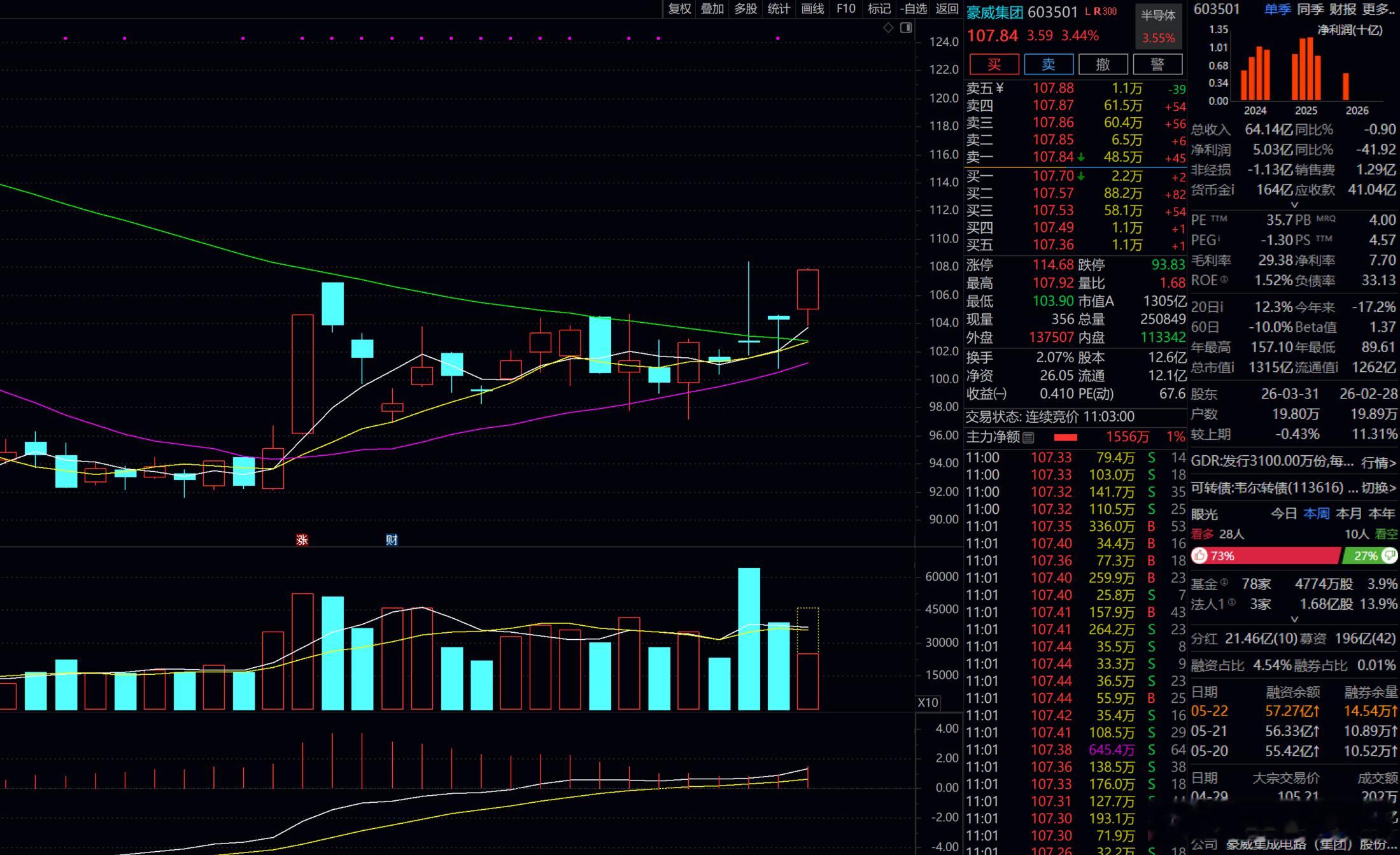The height and width of the screenshot is (855, 1400).
Task: Expand the chevron below 法人1 row
Action: (x=1294, y=619)
